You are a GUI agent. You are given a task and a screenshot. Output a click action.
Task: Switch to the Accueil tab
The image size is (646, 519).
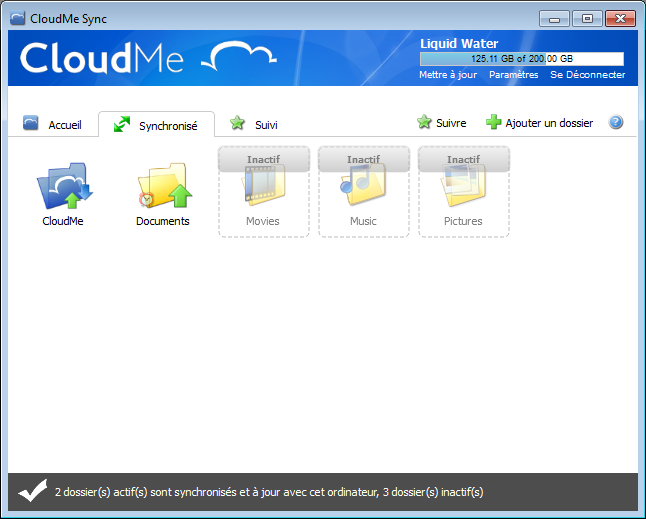click(x=52, y=124)
